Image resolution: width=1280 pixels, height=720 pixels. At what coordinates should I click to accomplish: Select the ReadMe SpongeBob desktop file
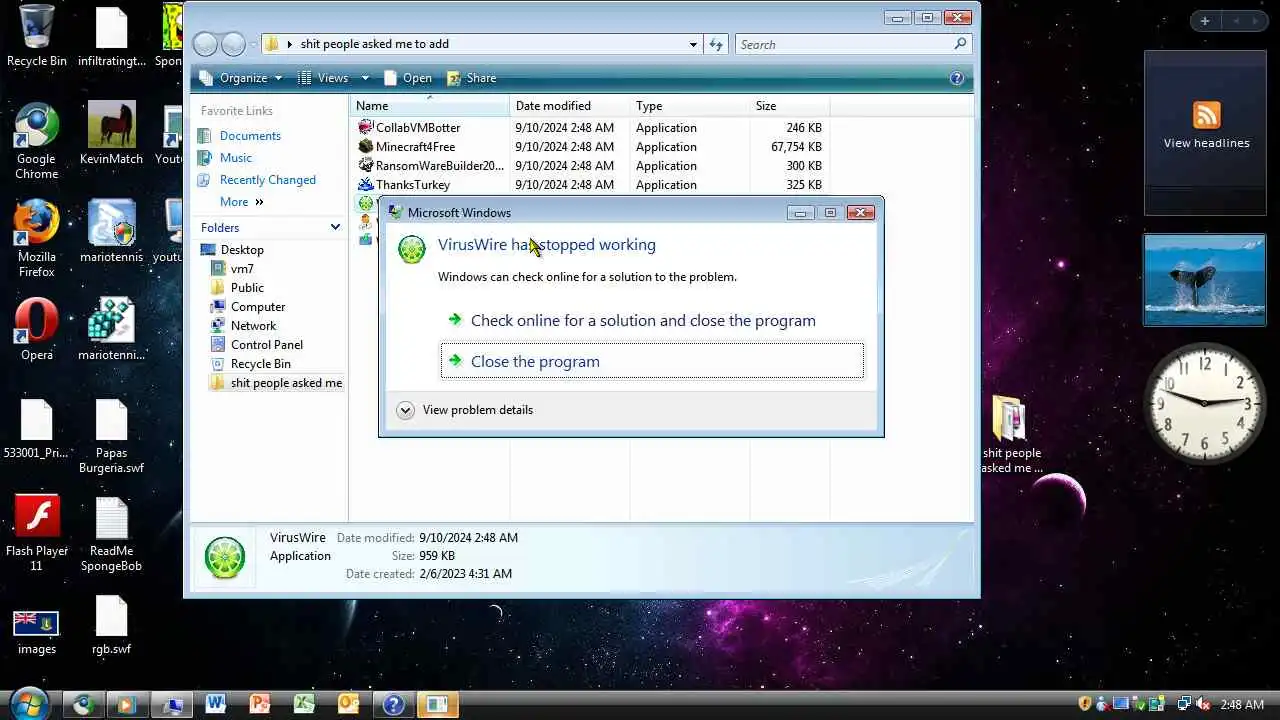(x=111, y=534)
